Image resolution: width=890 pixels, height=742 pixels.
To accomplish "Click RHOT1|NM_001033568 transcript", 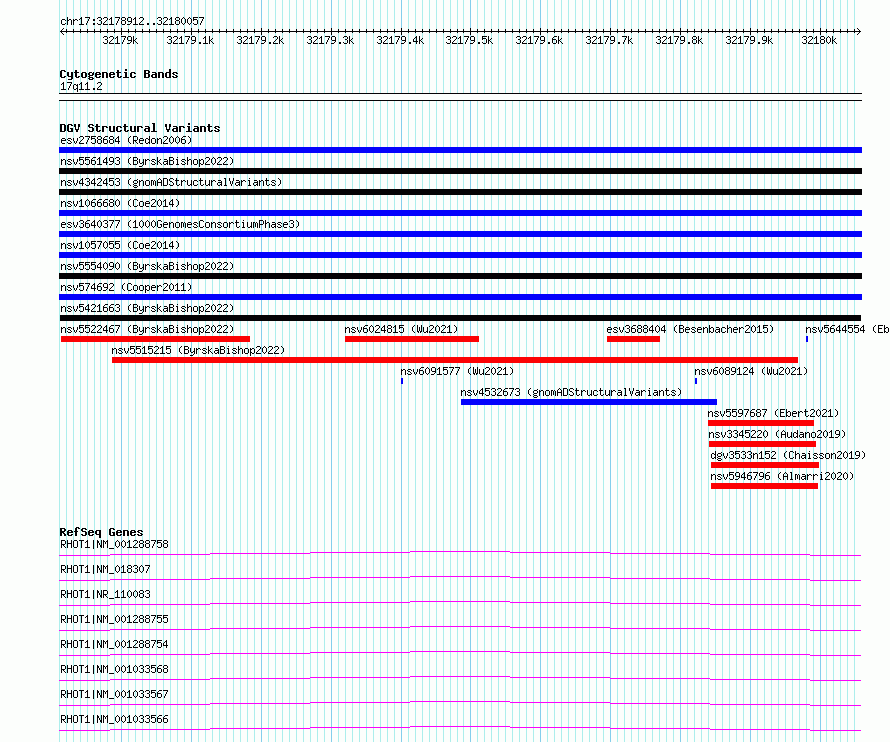I will pyautogui.click(x=114, y=669).
